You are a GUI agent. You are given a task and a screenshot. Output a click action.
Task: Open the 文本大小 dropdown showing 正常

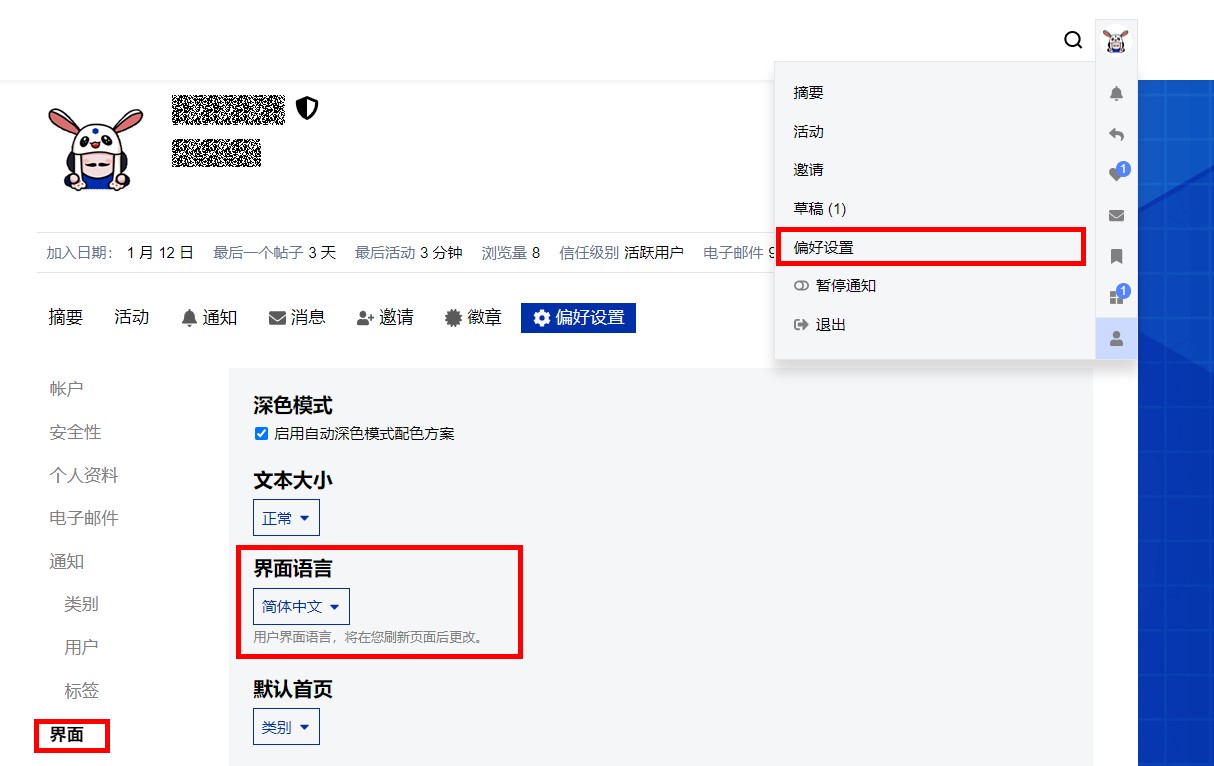pyautogui.click(x=286, y=518)
